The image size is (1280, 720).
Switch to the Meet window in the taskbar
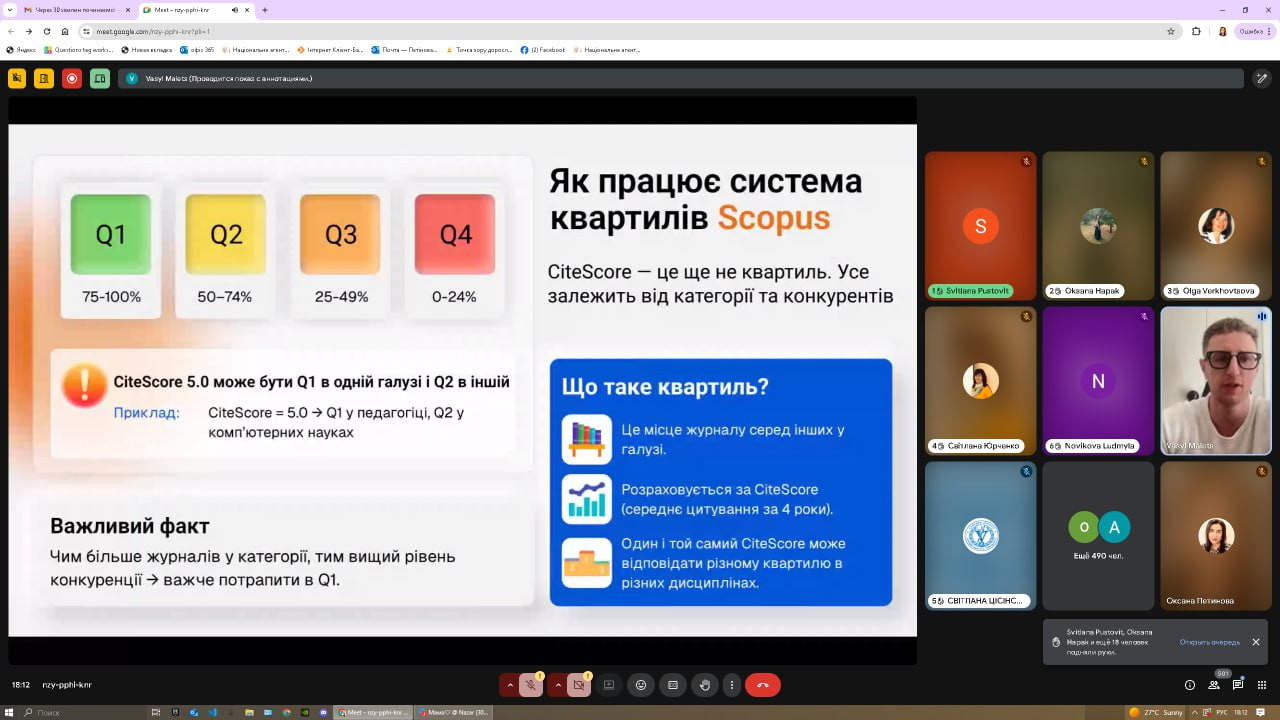pyautogui.click(x=373, y=712)
